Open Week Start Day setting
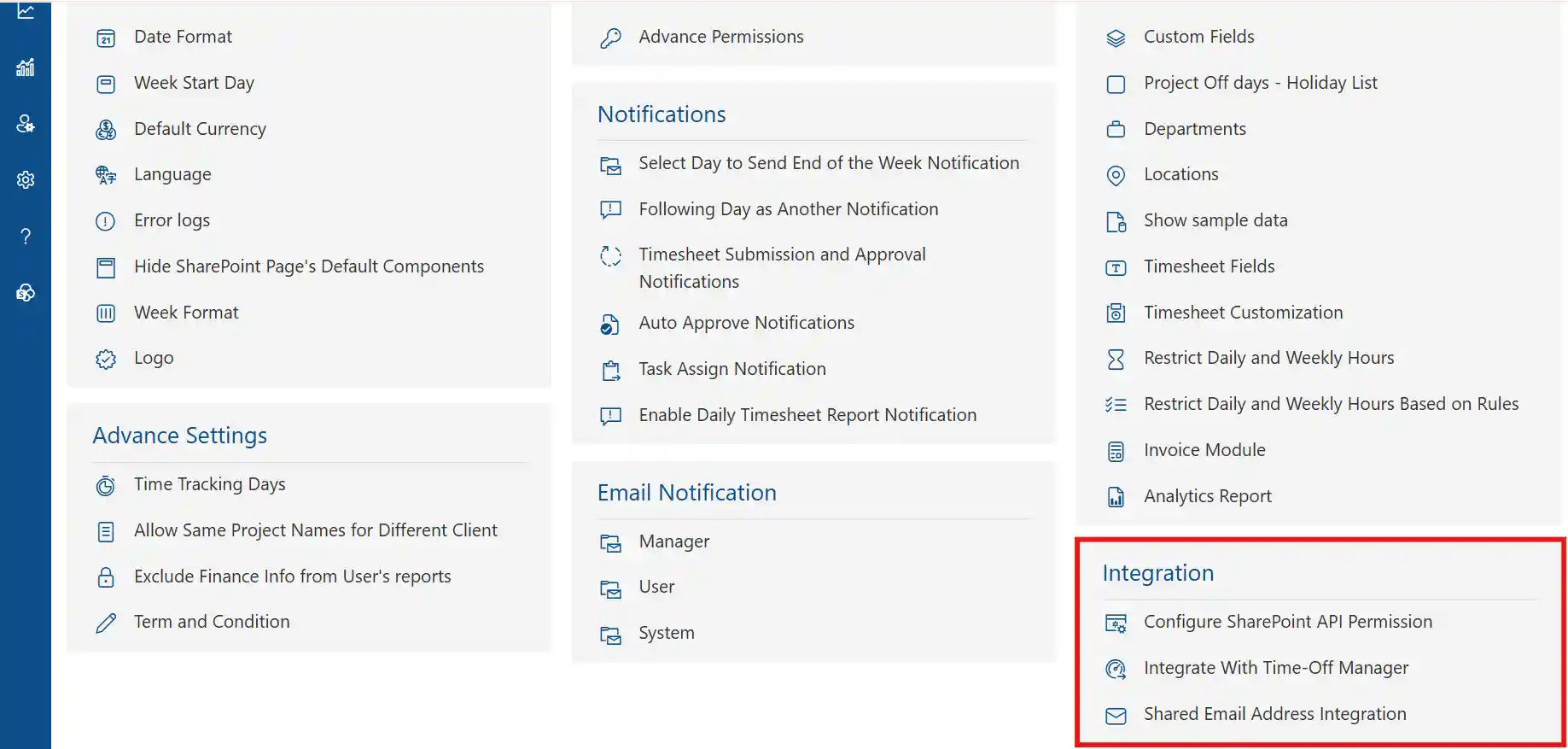Screen dimensions: 1568x749 click(194, 83)
